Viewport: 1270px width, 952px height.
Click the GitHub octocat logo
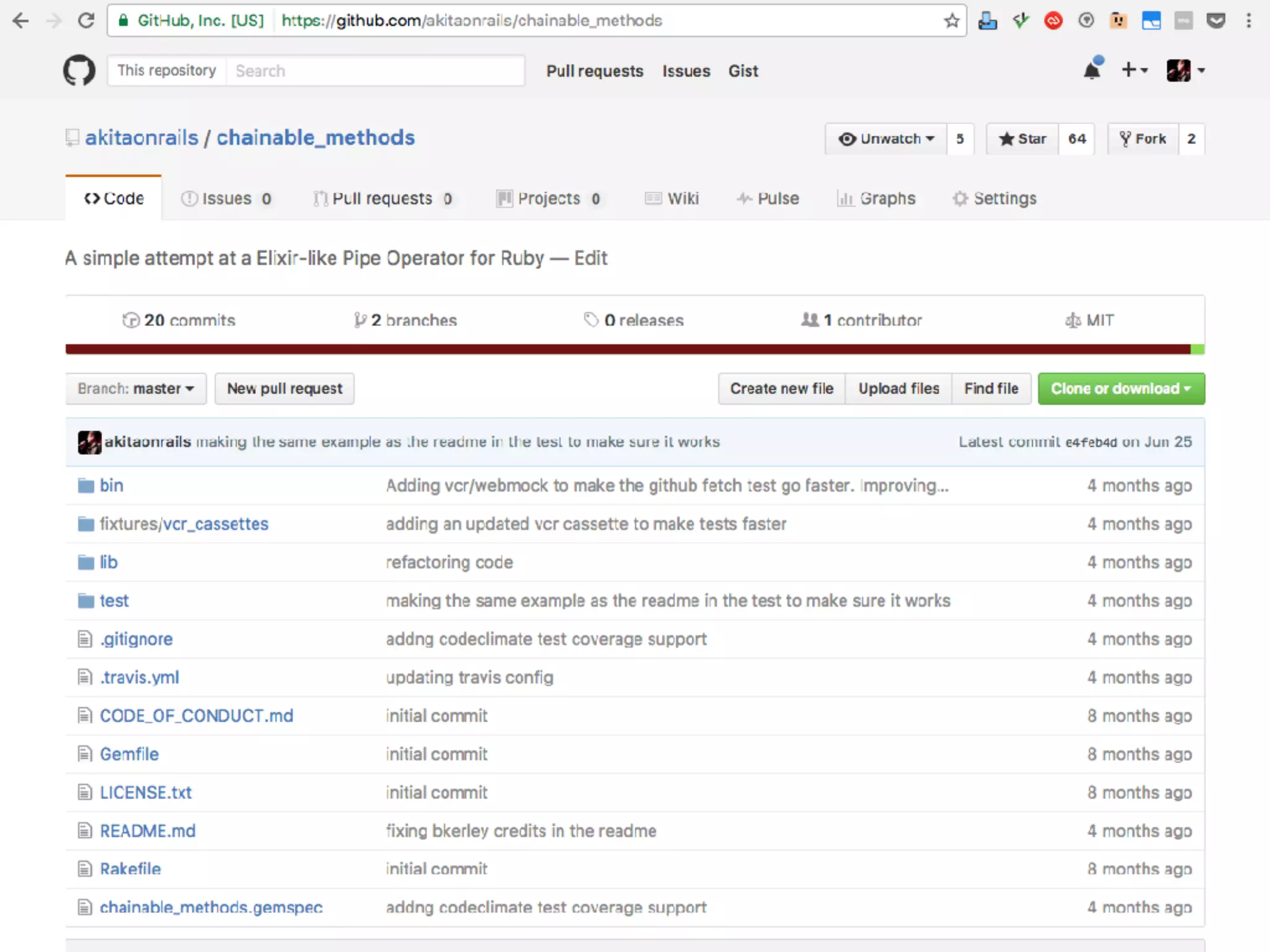pyautogui.click(x=79, y=71)
